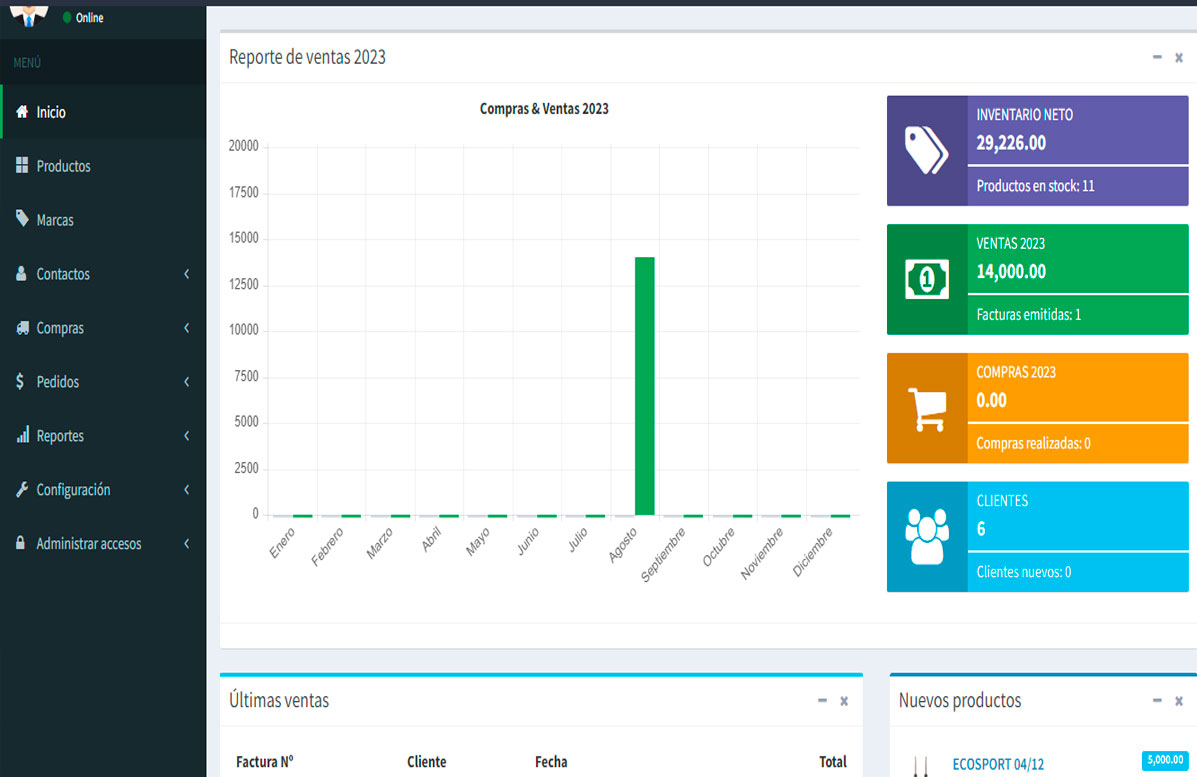Click the padlock icon for Administrar accesos
Image resolution: width=1197 pixels, height=777 pixels.
click(x=21, y=543)
